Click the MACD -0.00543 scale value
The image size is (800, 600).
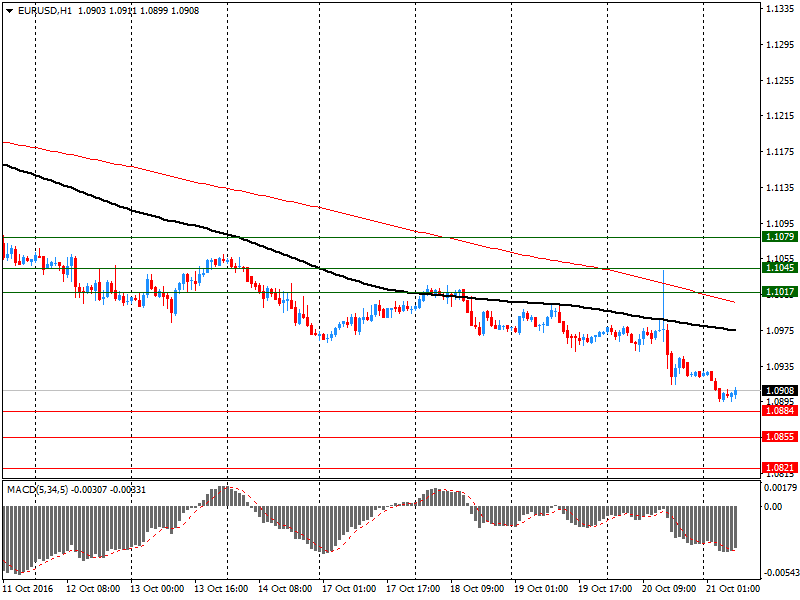(780, 573)
